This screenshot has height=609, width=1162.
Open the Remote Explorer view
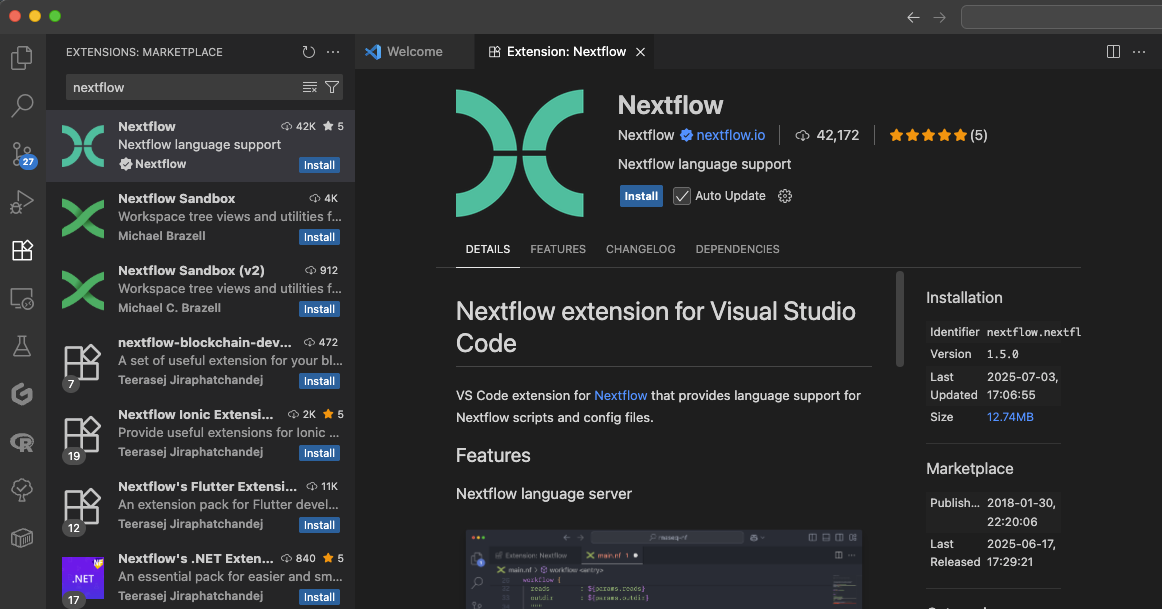pyautogui.click(x=21, y=297)
